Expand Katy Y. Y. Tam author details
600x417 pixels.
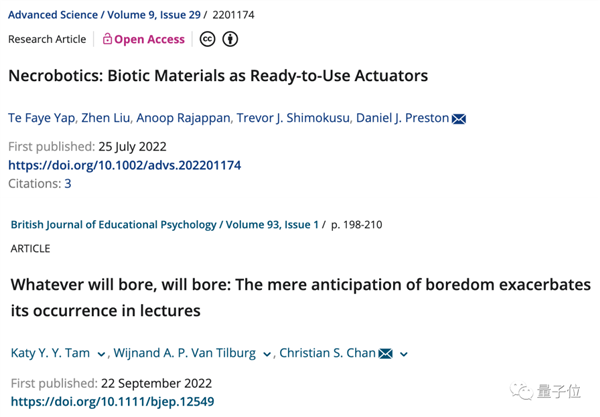[x=101, y=355]
